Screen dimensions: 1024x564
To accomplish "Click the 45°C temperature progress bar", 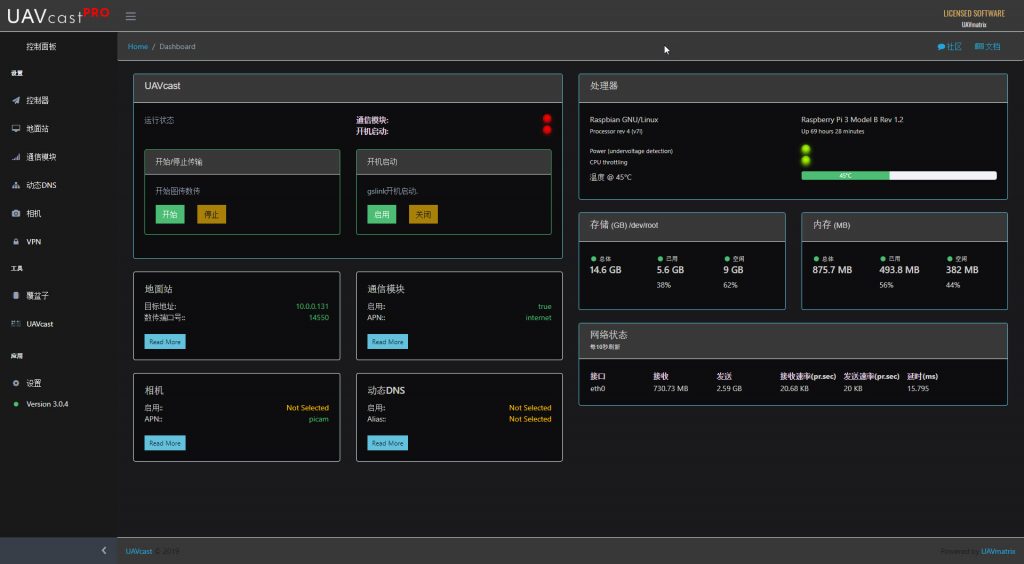I will pyautogui.click(x=899, y=176).
